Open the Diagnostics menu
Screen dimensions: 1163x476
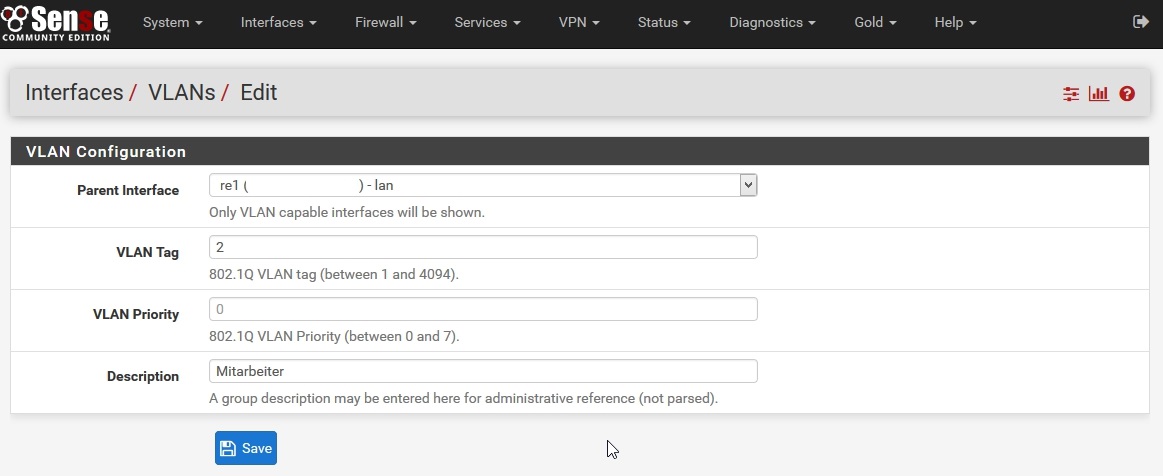point(772,22)
